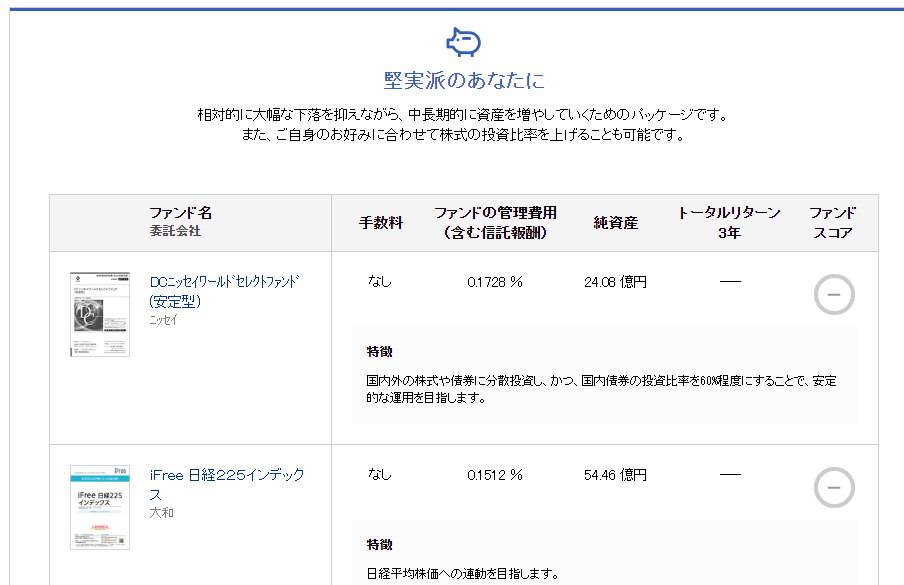Screen dimensions: 904x585
Task: Click 大和 company name under iFree fund
Action: pos(161,512)
